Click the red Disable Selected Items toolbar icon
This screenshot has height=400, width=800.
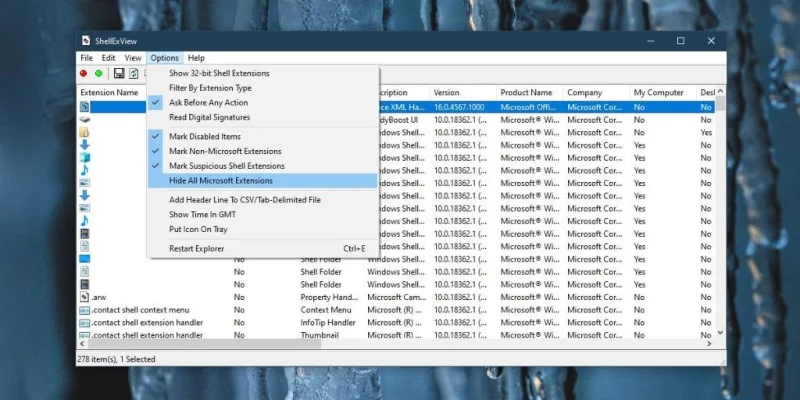pos(84,73)
